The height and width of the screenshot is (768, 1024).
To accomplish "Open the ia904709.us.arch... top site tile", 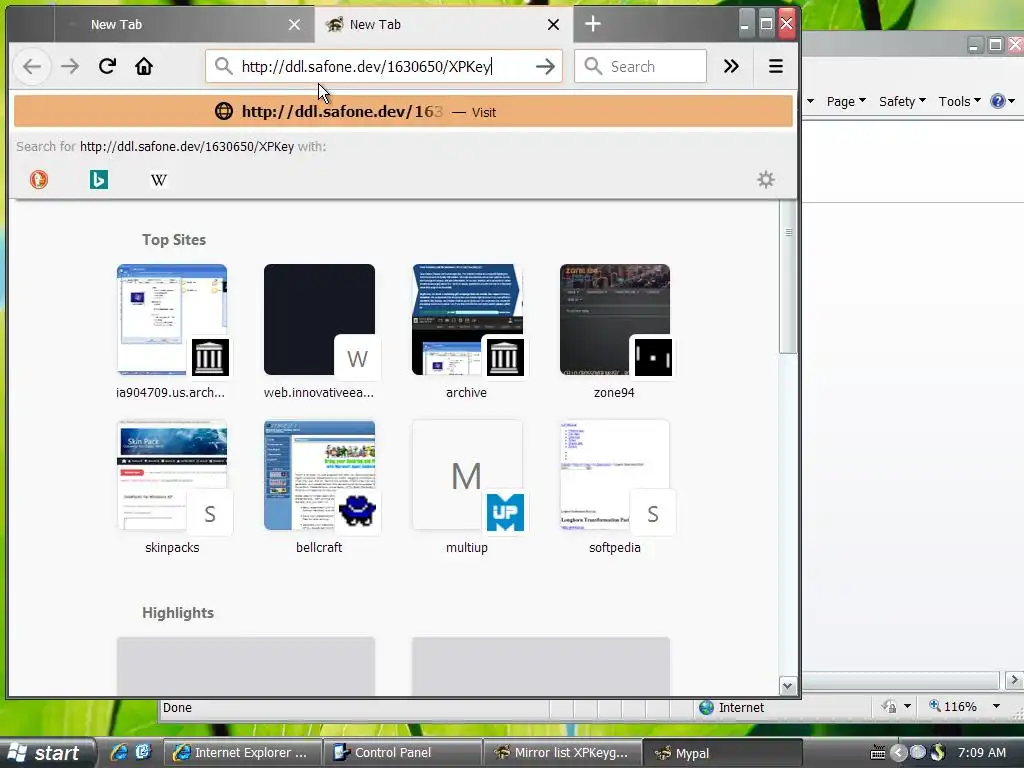I will 172,319.
